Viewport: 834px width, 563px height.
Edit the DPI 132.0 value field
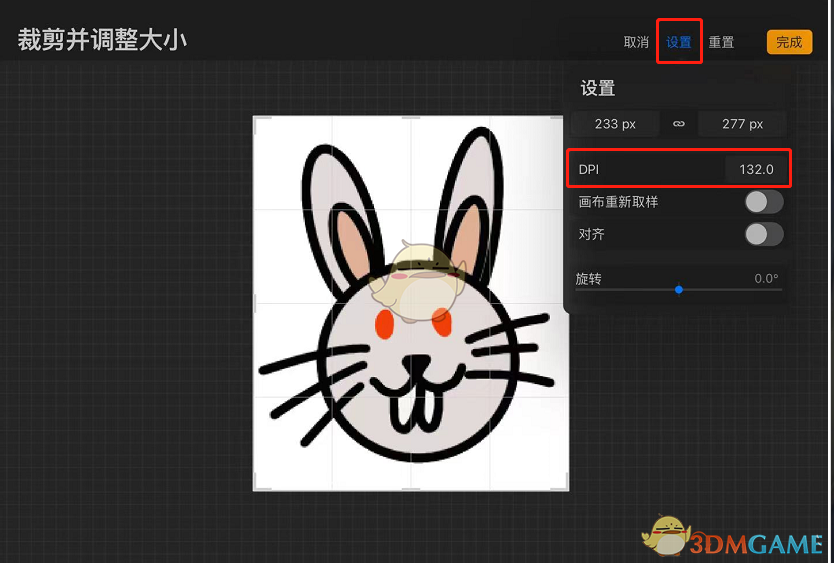click(756, 169)
